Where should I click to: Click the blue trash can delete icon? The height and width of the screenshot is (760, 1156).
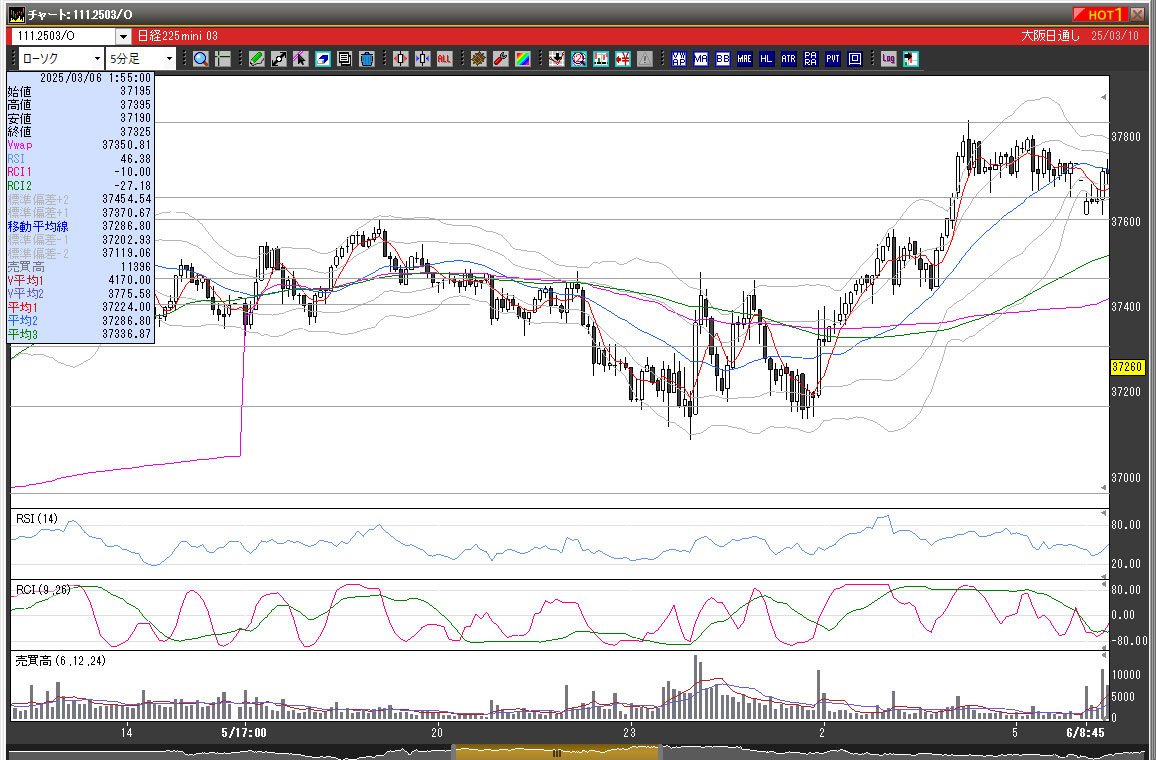click(x=366, y=59)
